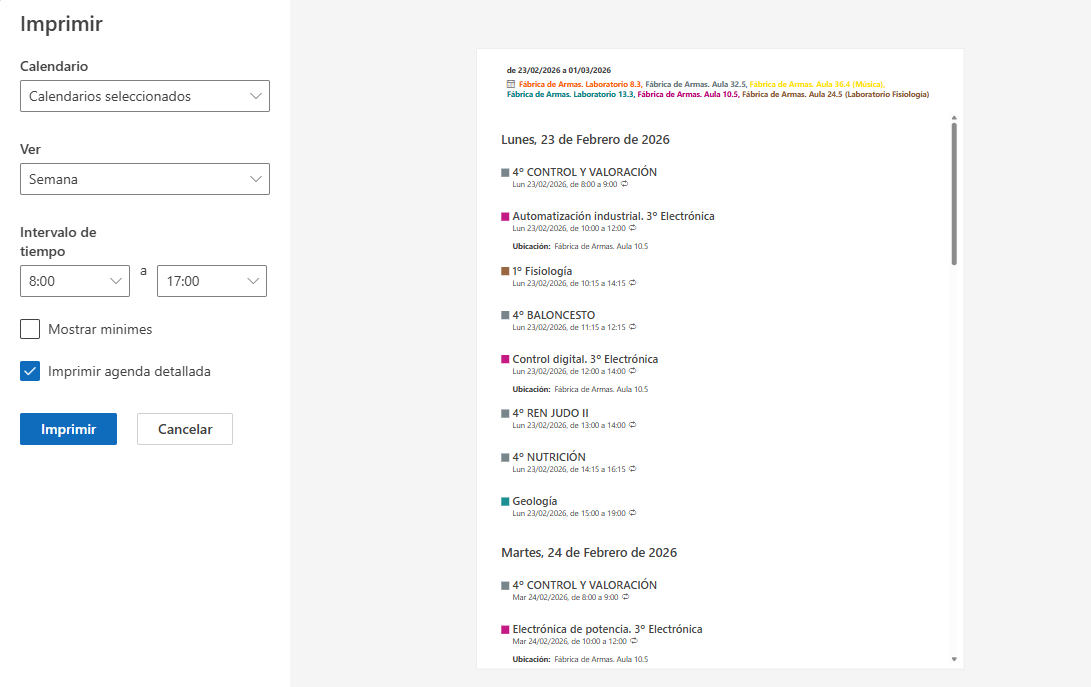Enable the Mostrar minimes checkbox
1091x687 pixels.
[x=30, y=328]
